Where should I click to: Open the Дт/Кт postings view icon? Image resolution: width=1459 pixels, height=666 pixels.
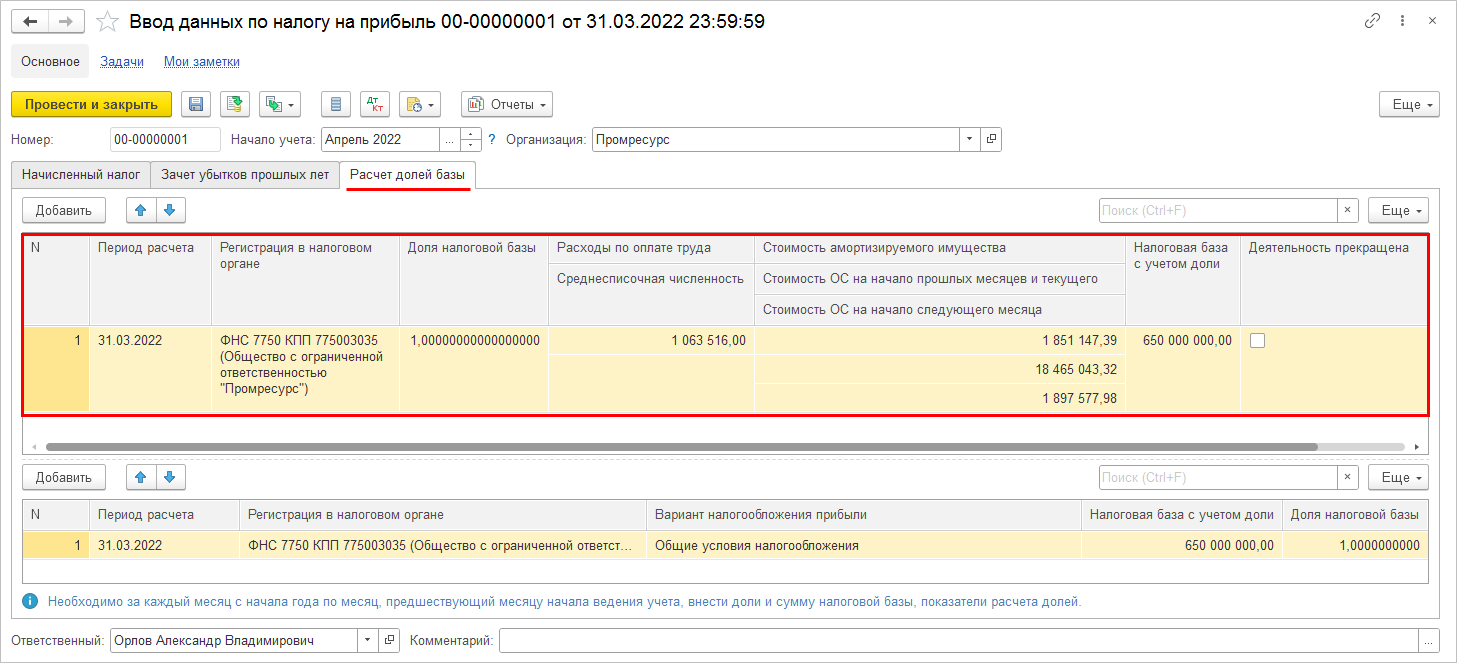(x=375, y=104)
